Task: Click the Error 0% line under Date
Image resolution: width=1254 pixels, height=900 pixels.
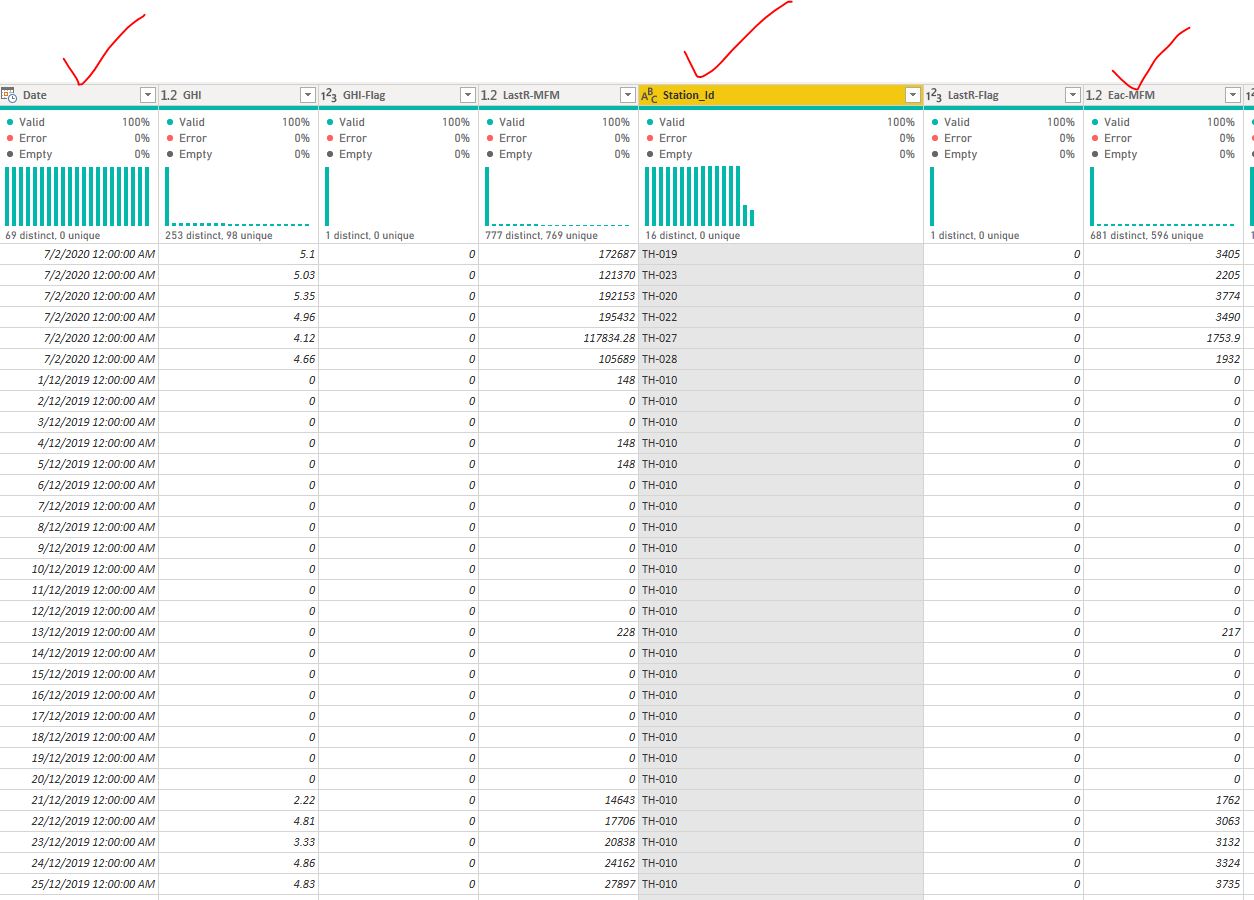Action: point(78,138)
